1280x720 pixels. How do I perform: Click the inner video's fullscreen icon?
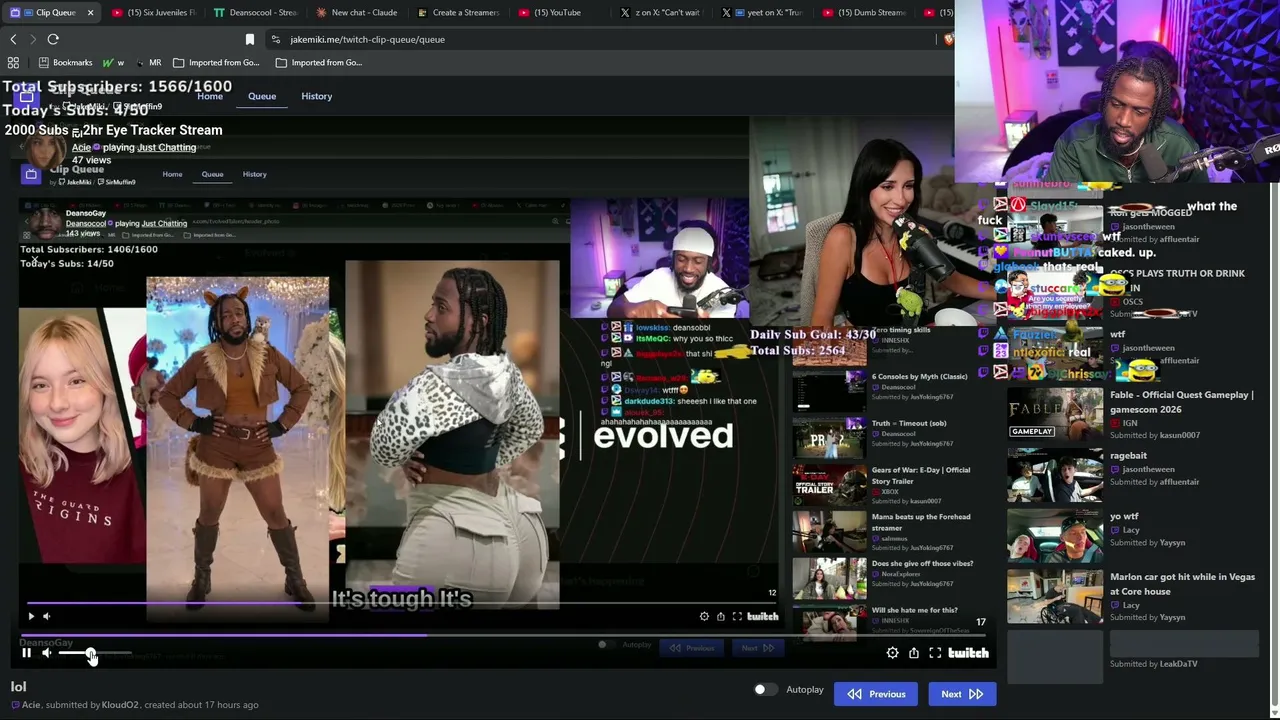[737, 617]
